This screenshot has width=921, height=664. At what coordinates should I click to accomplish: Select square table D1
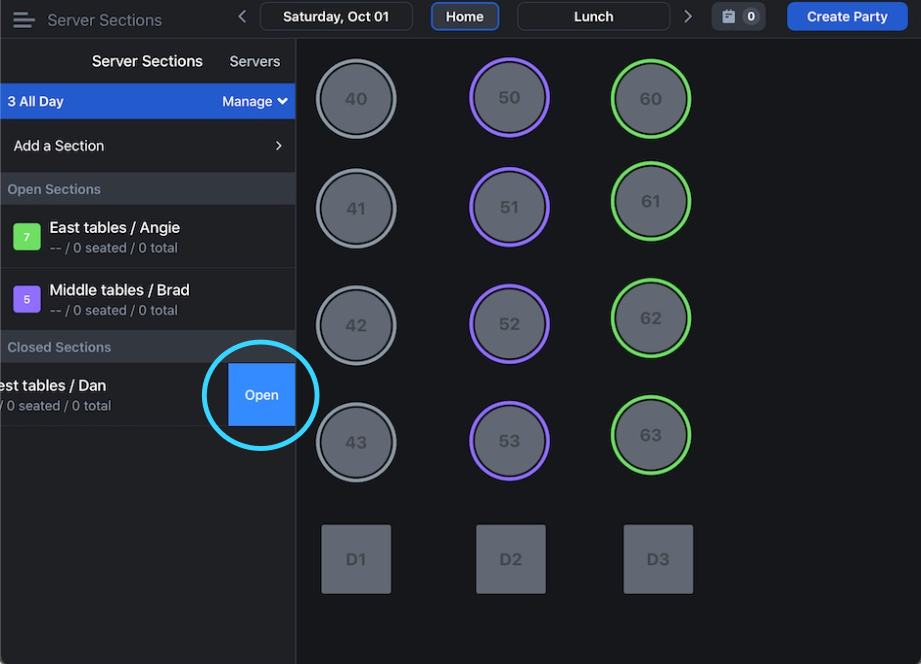[x=356, y=559]
